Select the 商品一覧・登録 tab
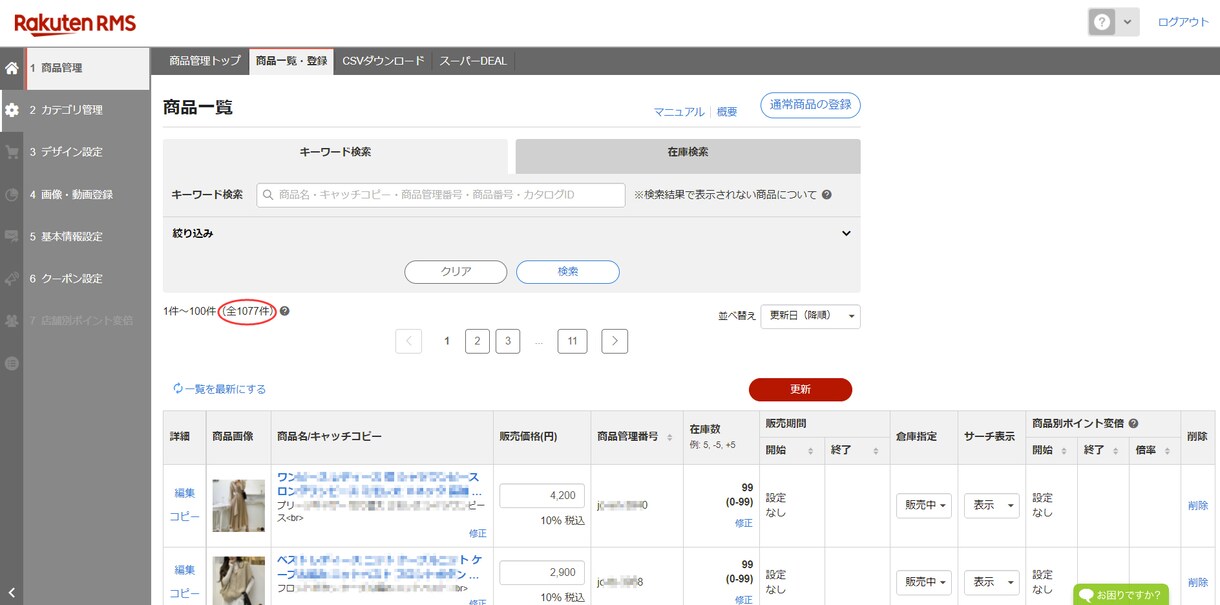Viewport: 1220px width, 605px height. tap(291, 61)
